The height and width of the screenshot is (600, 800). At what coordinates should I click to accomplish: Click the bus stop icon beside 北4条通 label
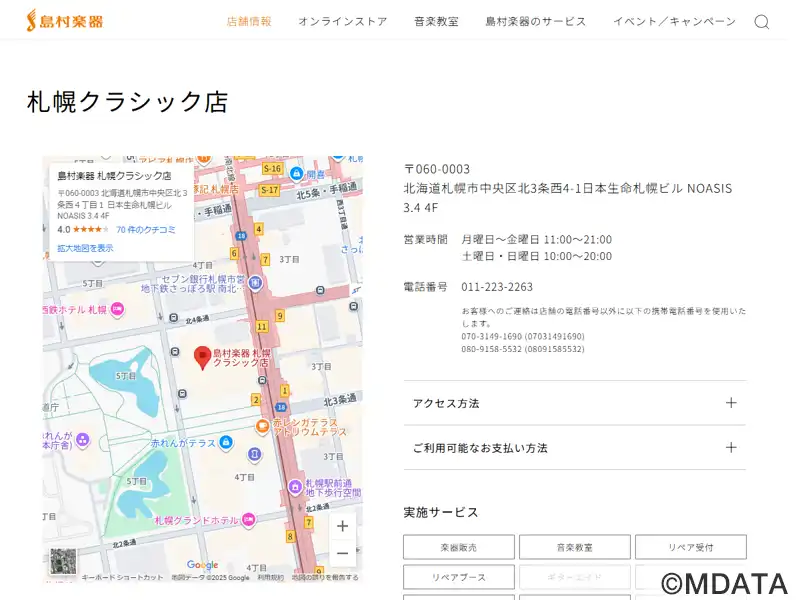[x=173, y=318]
